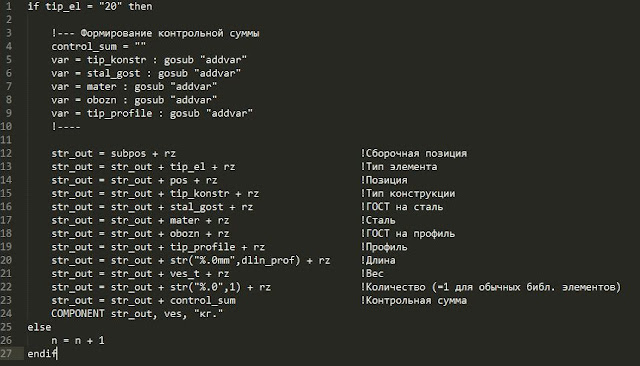Click 'dlin_prof' argument on line 20
640x366 pixels.
(268, 260)
